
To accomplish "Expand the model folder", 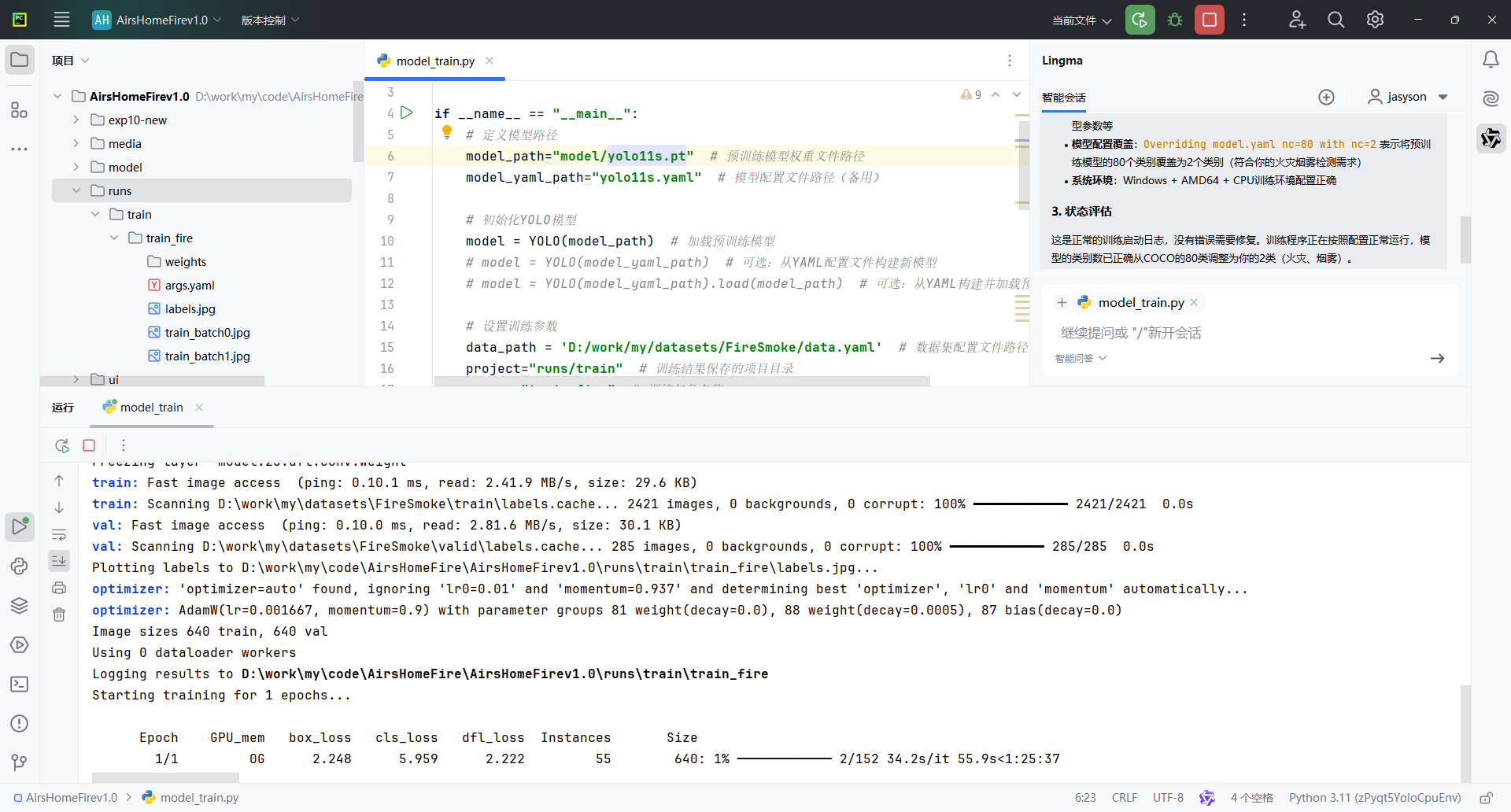I will [76, 167].
